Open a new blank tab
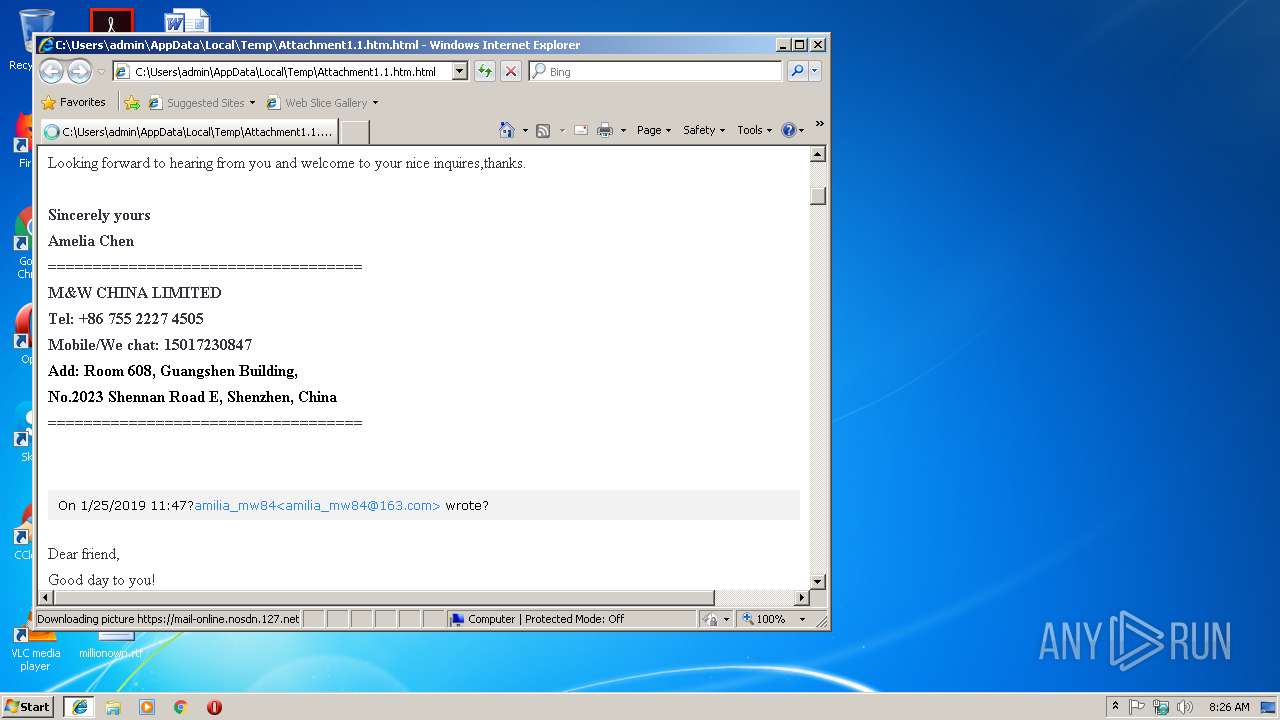This screenshot has height=720, width=1280. point(355,132)
